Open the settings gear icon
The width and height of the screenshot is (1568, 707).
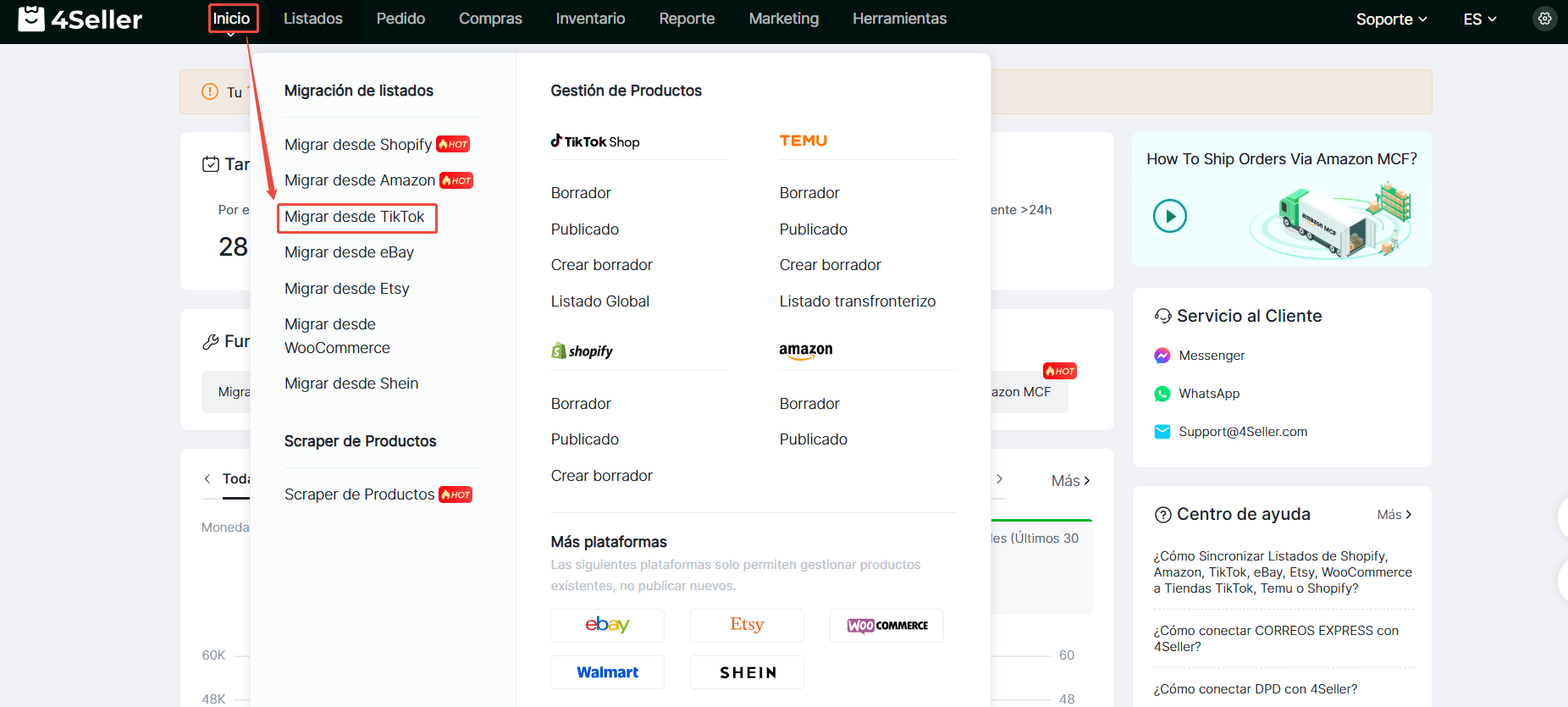coord(1545,19)
